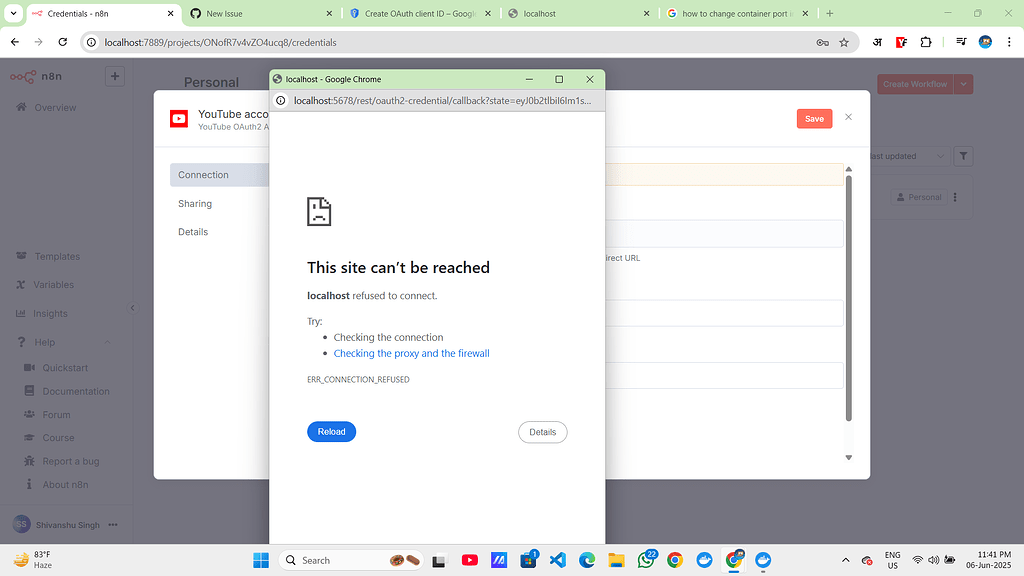Open the Insights panel
Screen dimensions: 1024x576
(x=55, y=313)
